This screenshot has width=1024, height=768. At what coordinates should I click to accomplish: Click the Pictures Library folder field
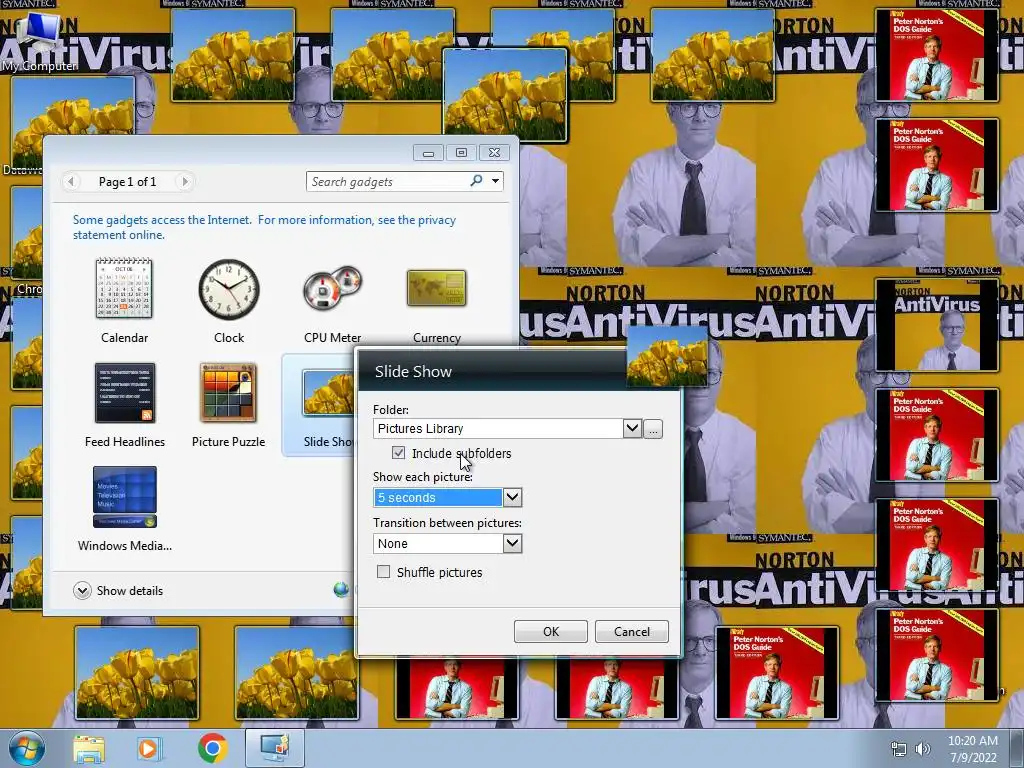498,428
